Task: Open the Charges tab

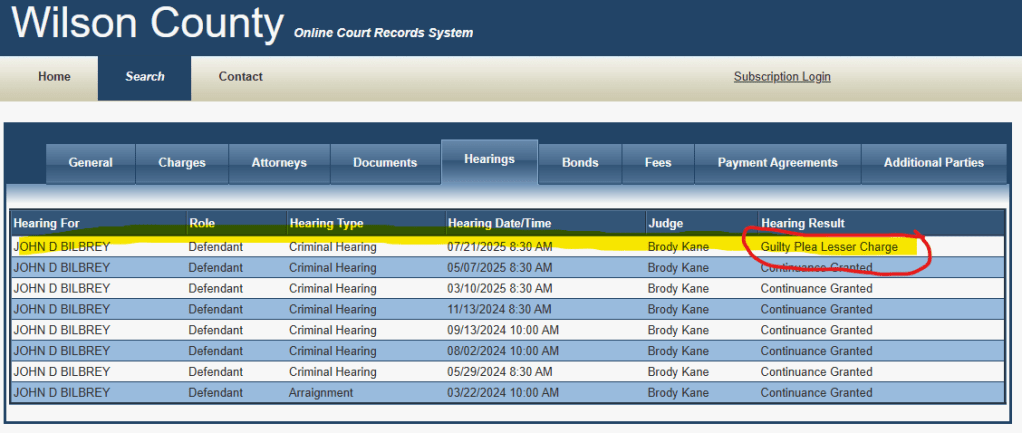Action: (182, 163)
